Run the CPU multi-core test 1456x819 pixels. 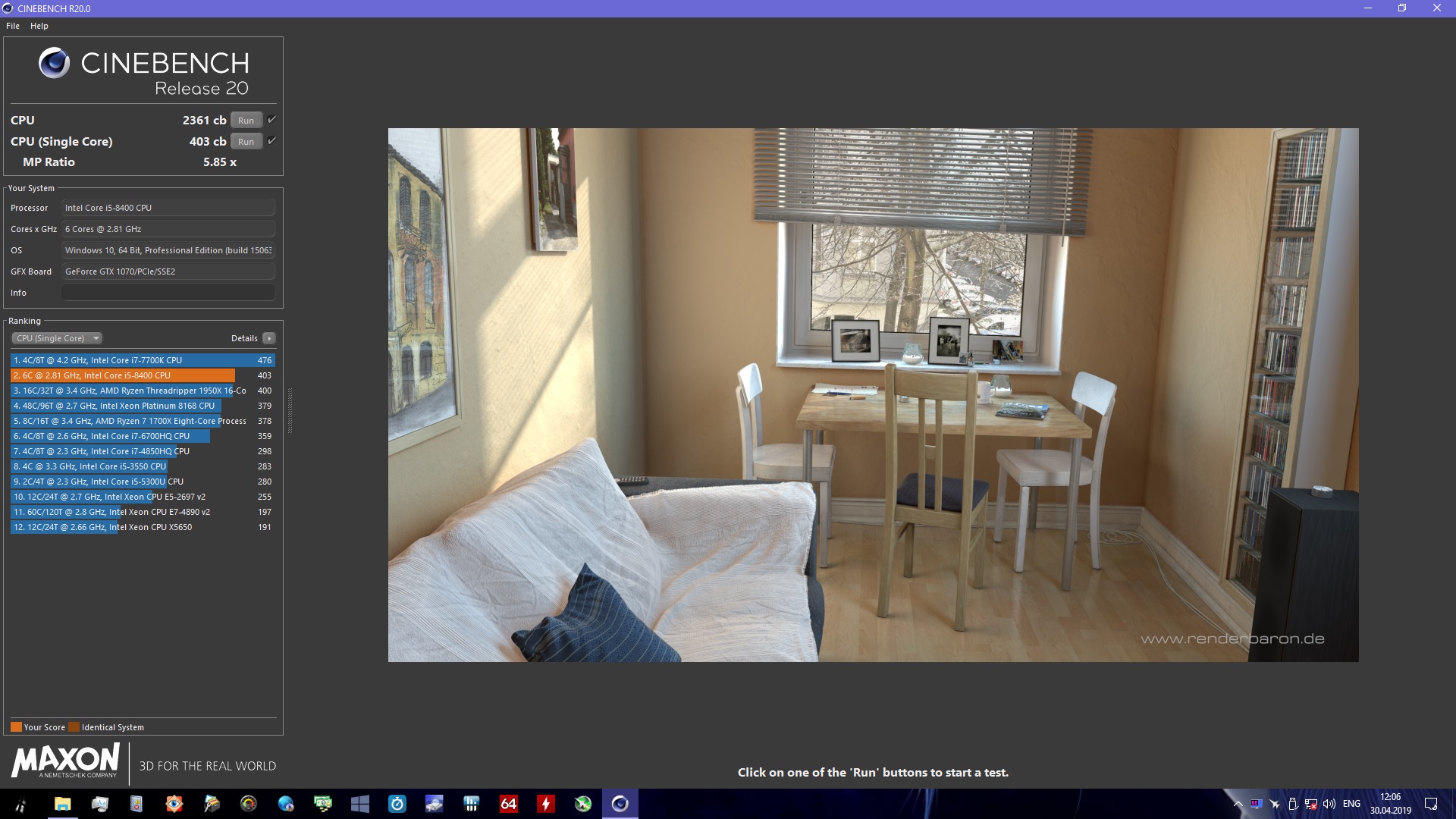(x=246, y=121)
